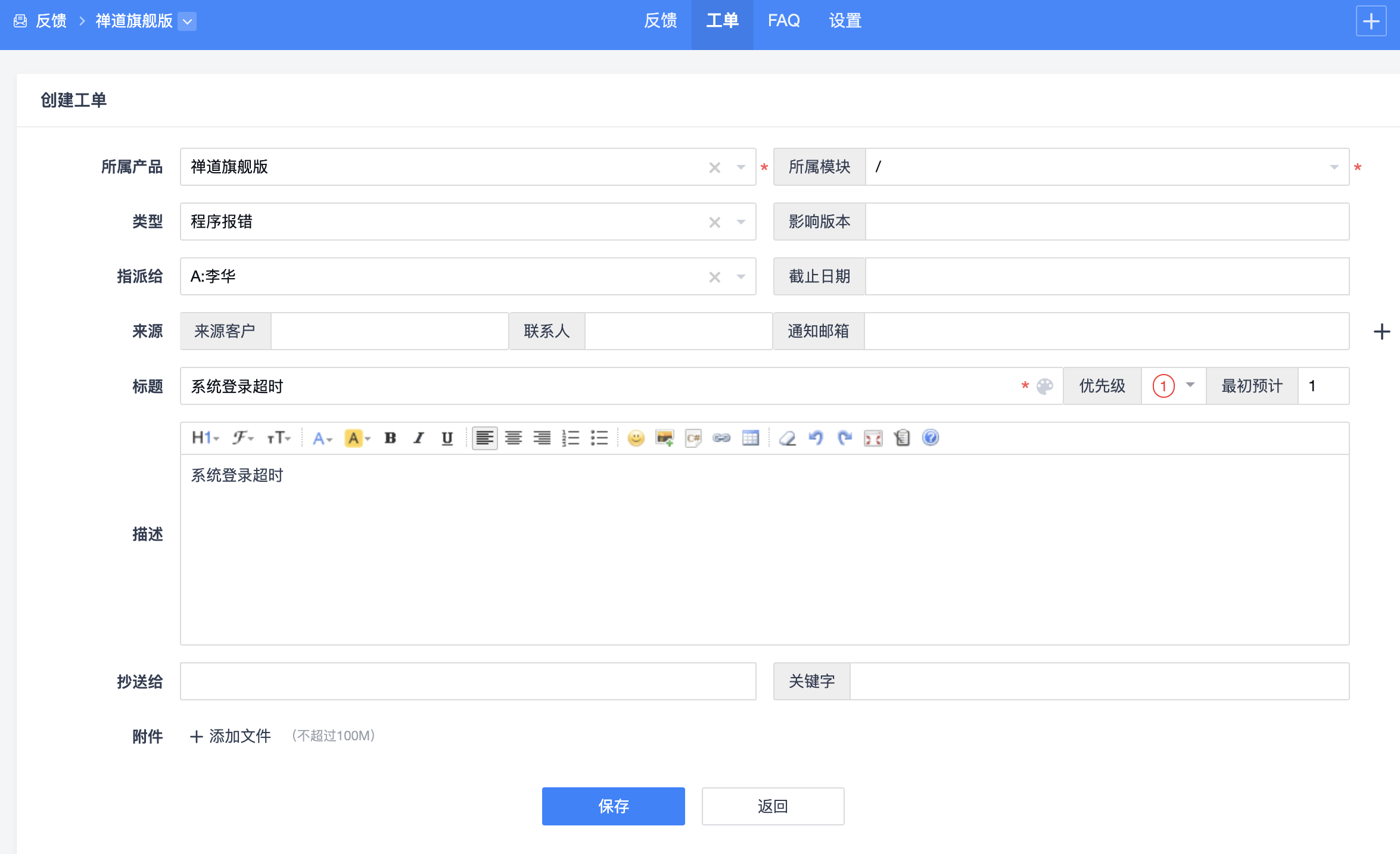Open the title color palette picker
This screenshot has width=1400, height=854.
tap(1044, 387)
